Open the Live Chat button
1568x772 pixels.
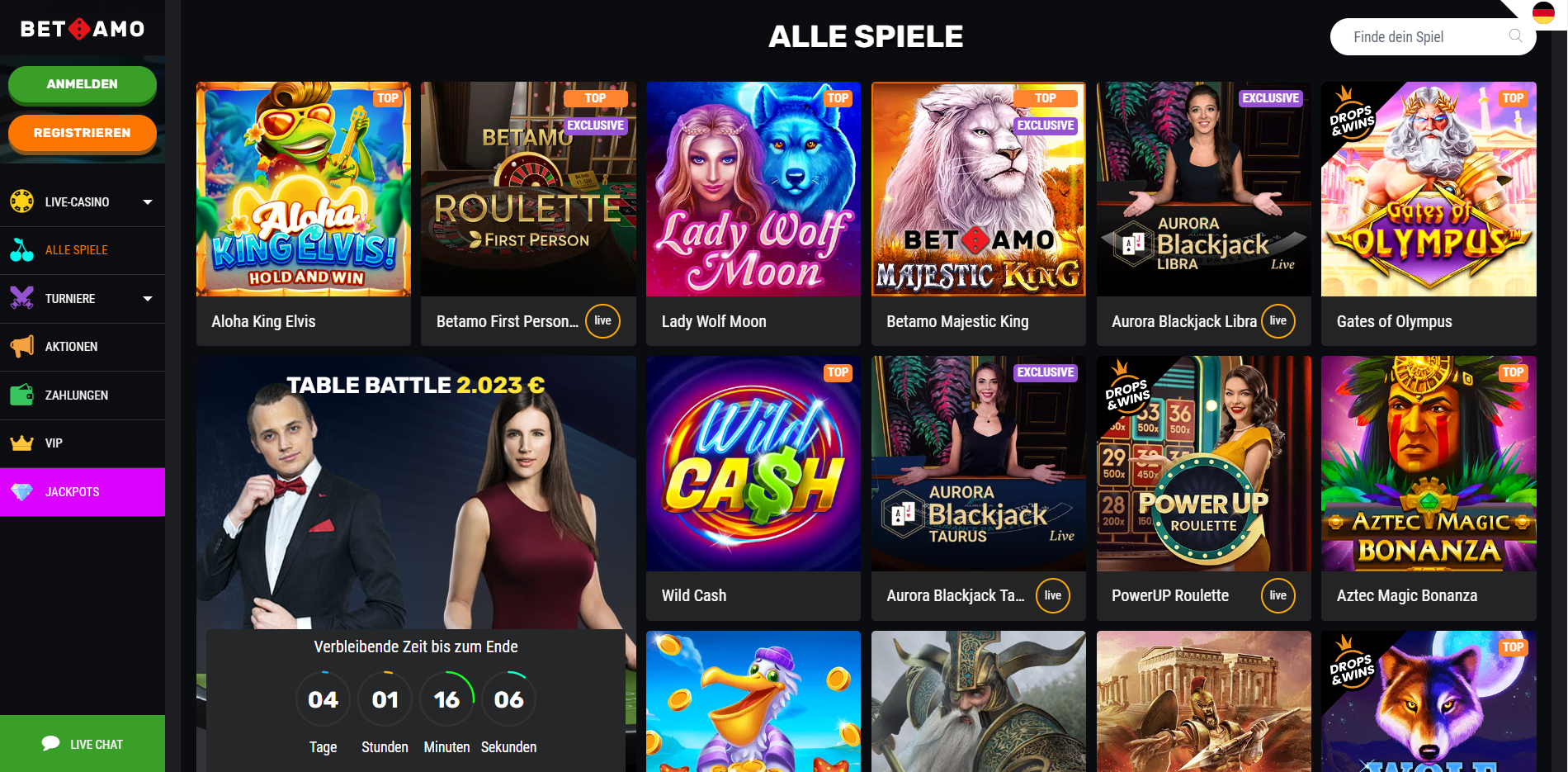point(83,744)
